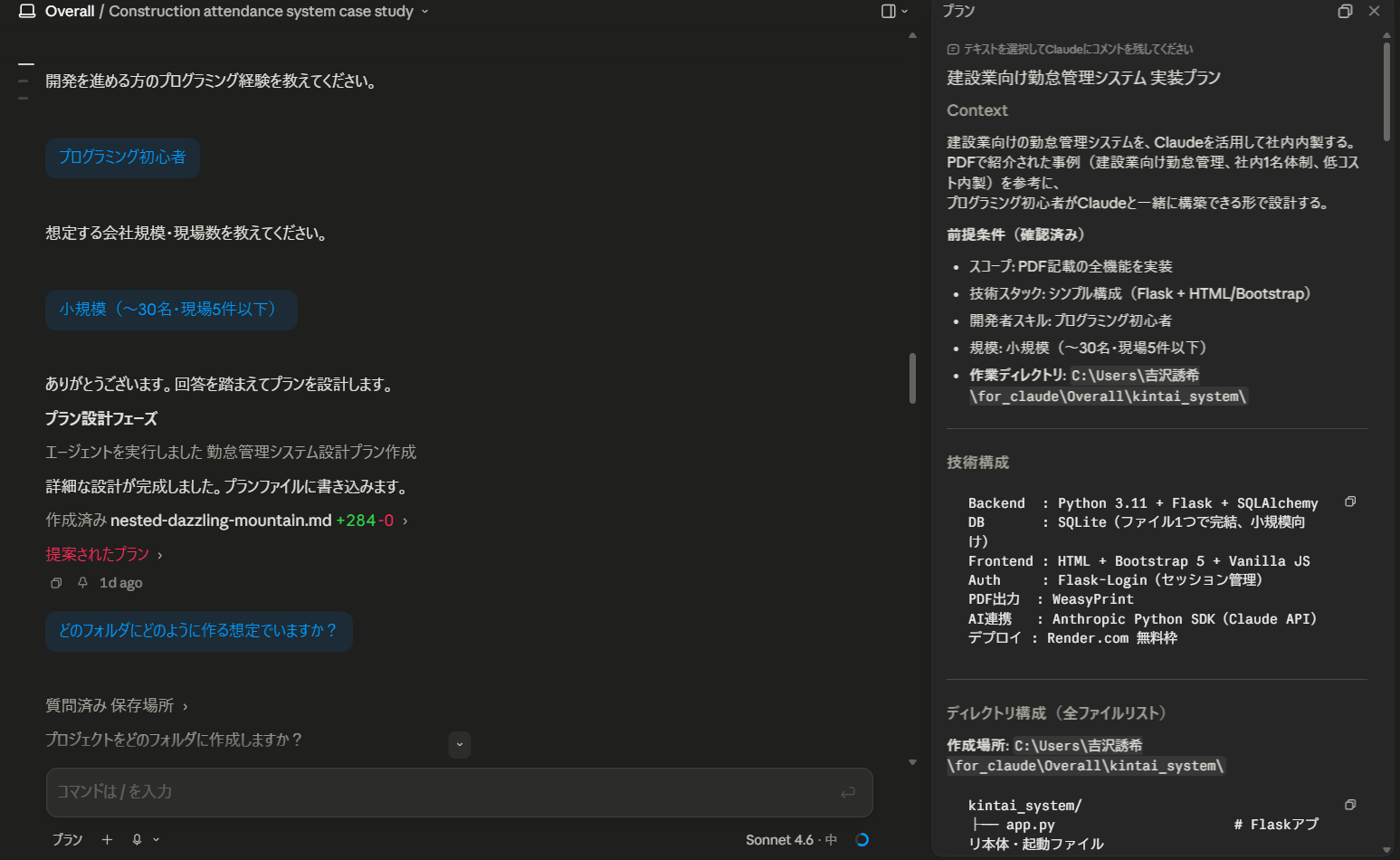Click the Context heading in plan

tap(976, 110)
